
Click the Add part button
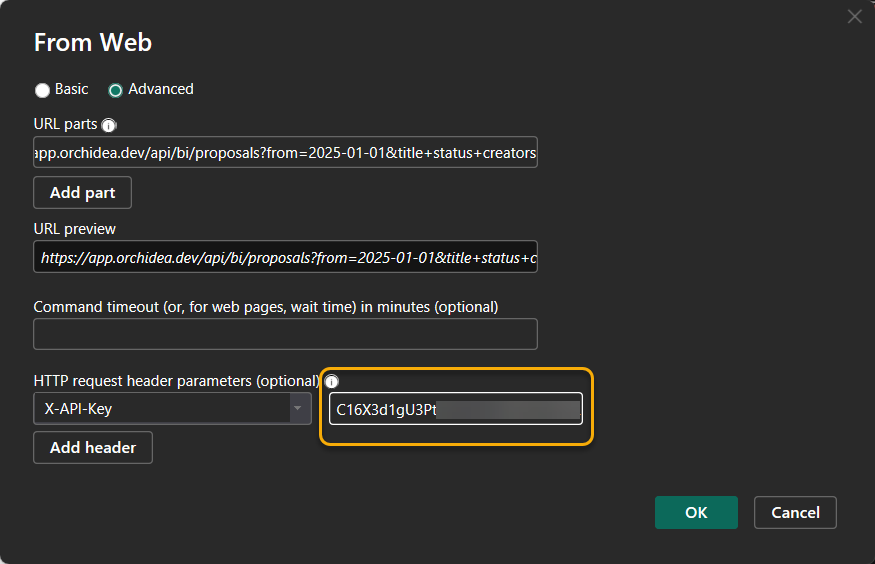[x=82, y=192]
